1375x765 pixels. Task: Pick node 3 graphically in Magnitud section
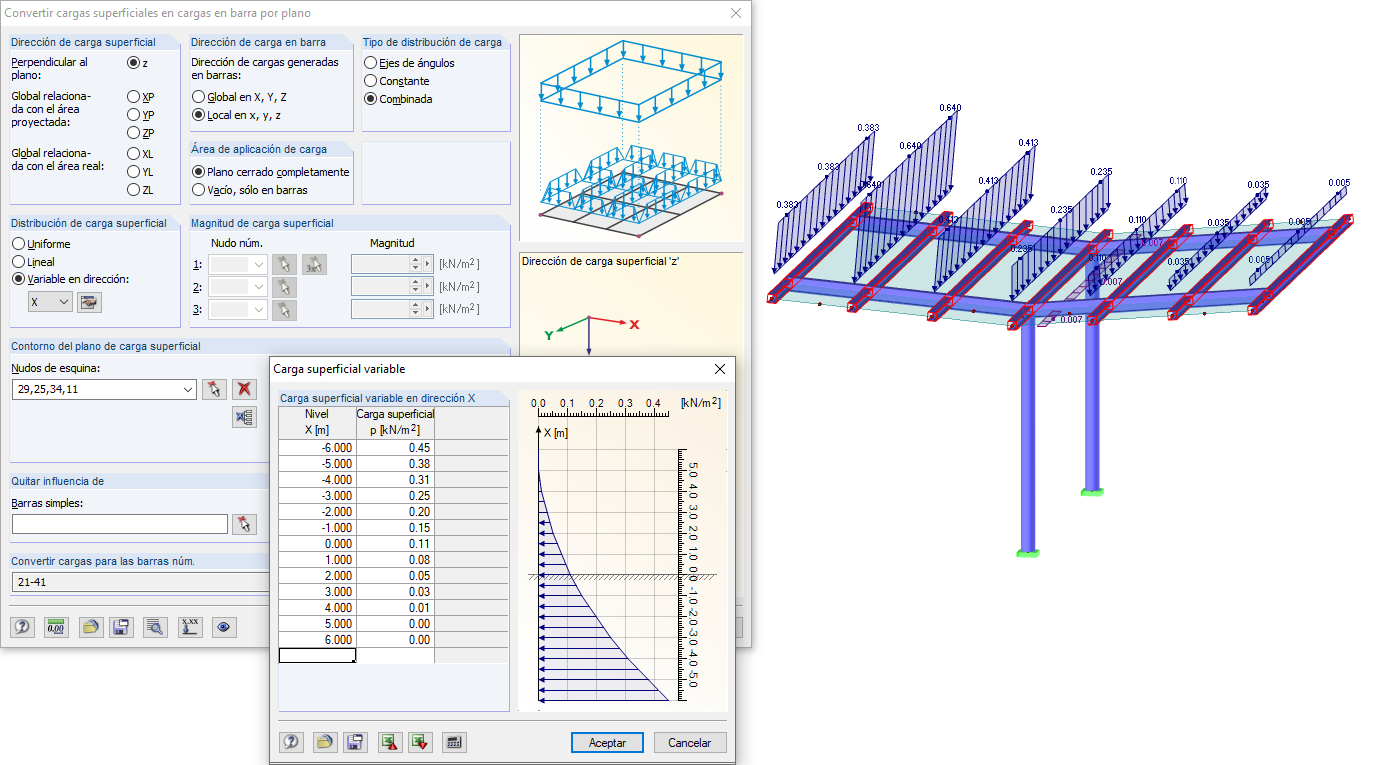pyautogui.click(x=285, y=310)
